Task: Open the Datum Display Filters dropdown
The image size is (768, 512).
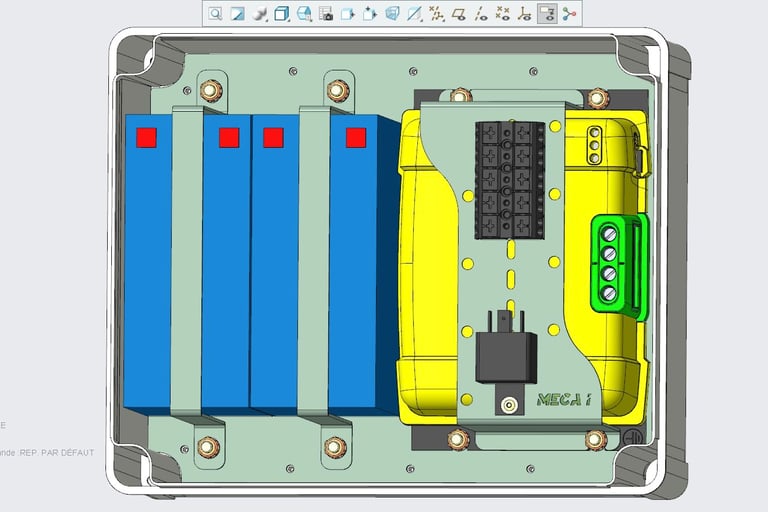Action: click(x=436, y=14)
